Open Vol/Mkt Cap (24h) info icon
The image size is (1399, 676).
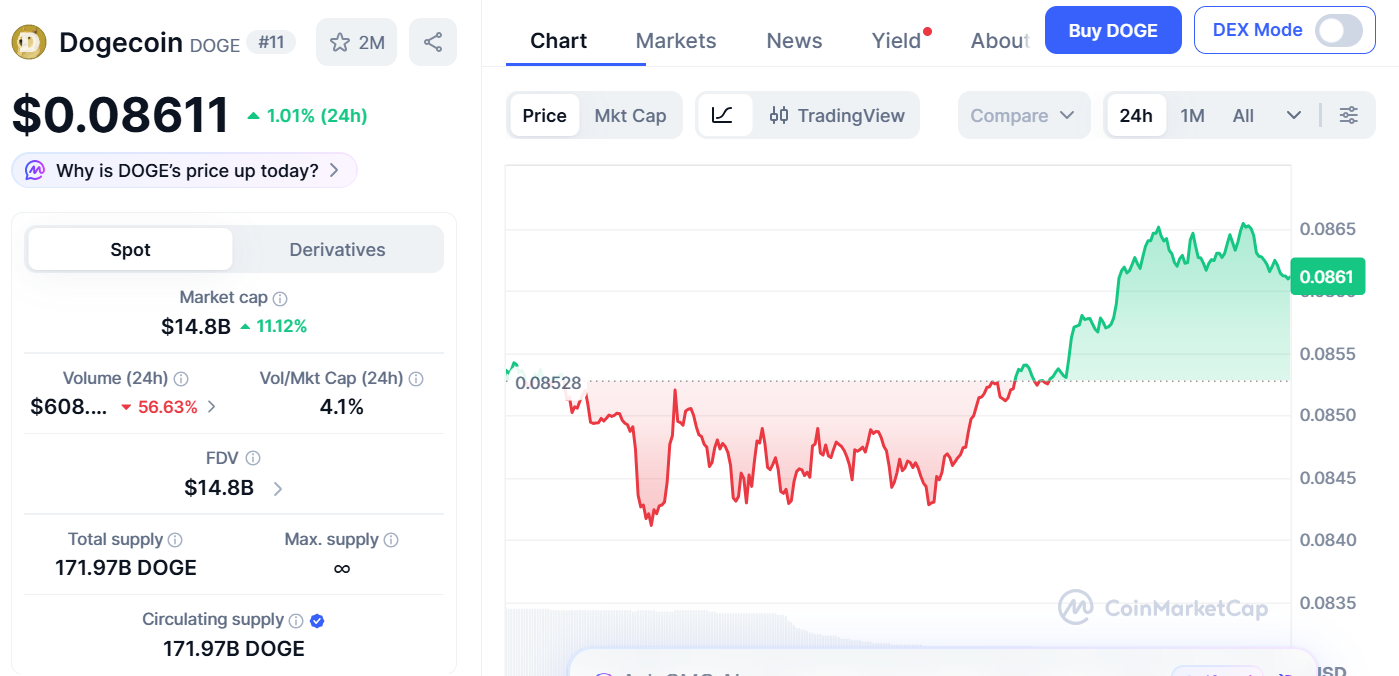tap(416, 379)
